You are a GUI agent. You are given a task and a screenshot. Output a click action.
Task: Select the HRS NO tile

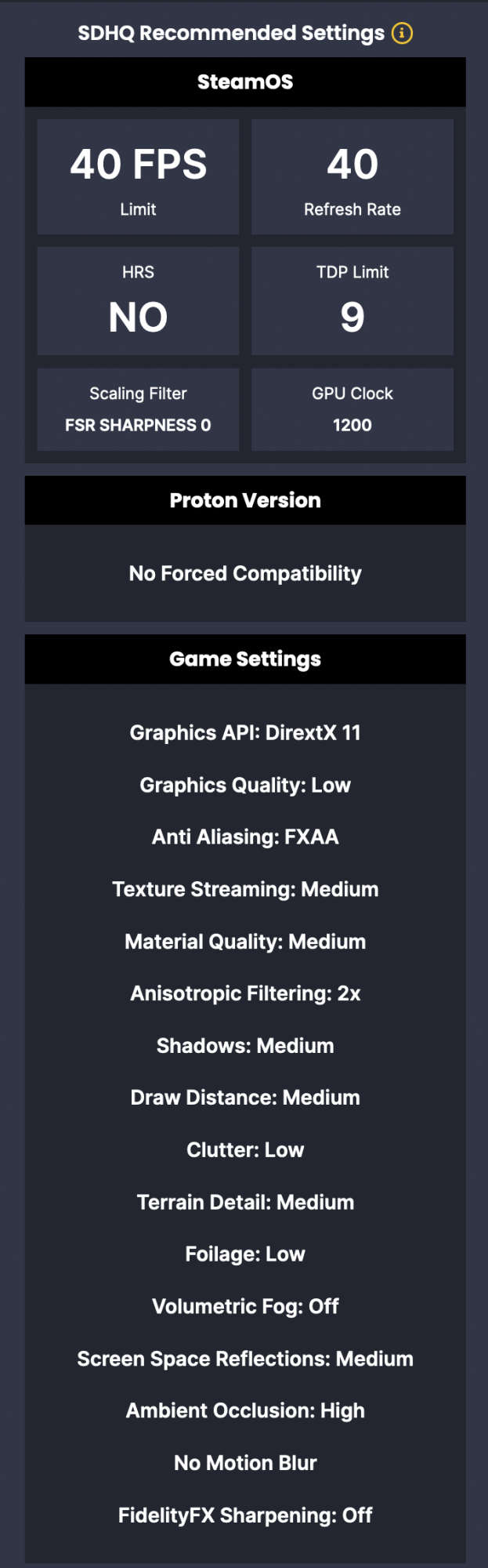click(138, 301)
